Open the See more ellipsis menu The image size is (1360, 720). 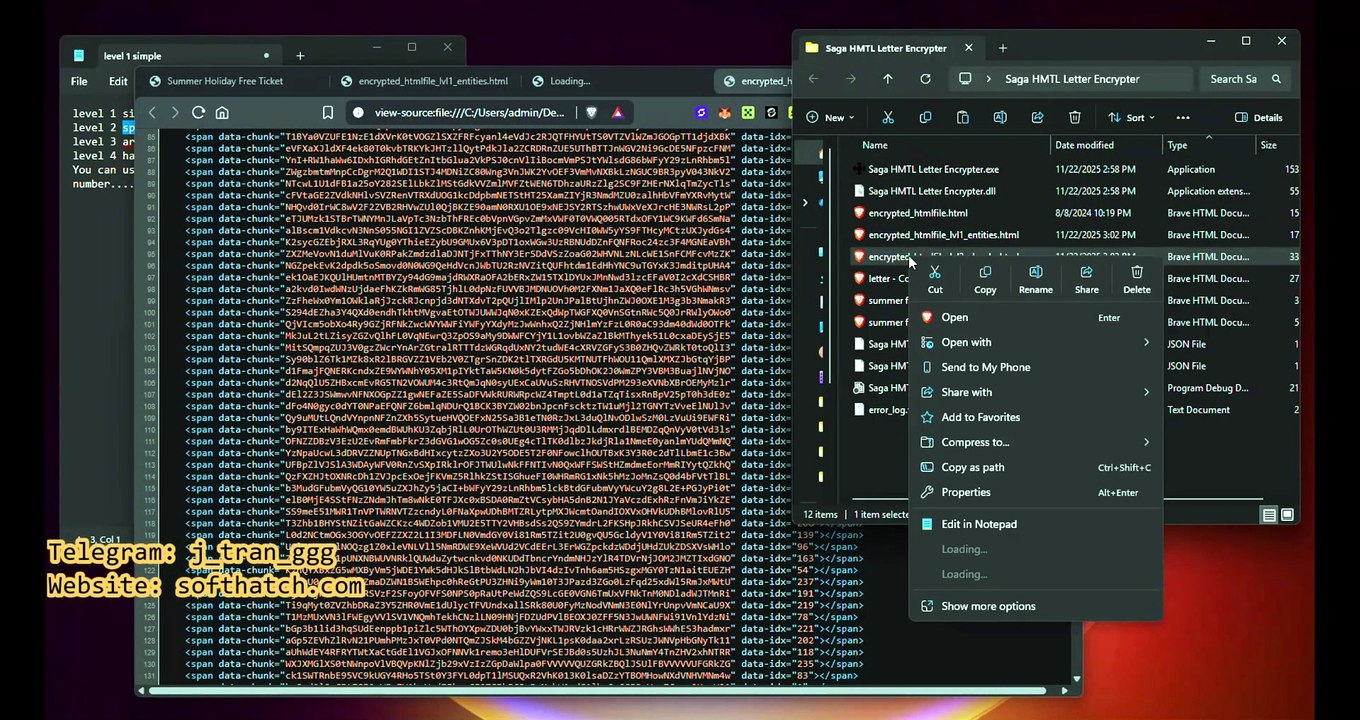click(x=1183, y=117)
